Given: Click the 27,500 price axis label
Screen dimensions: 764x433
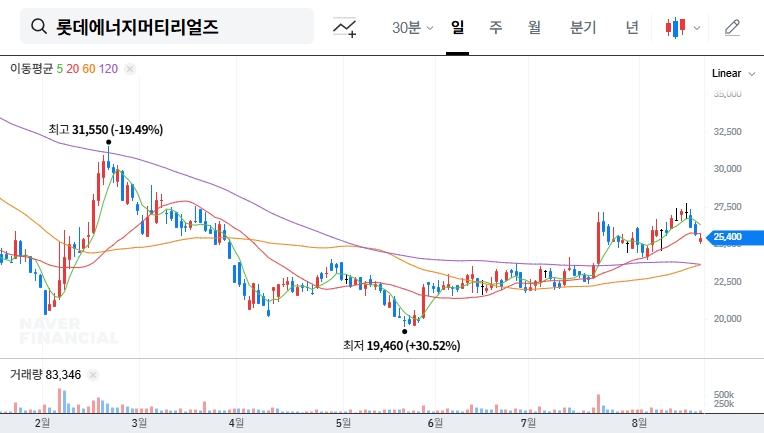Looking at the screenshot, I should point(727,207).
